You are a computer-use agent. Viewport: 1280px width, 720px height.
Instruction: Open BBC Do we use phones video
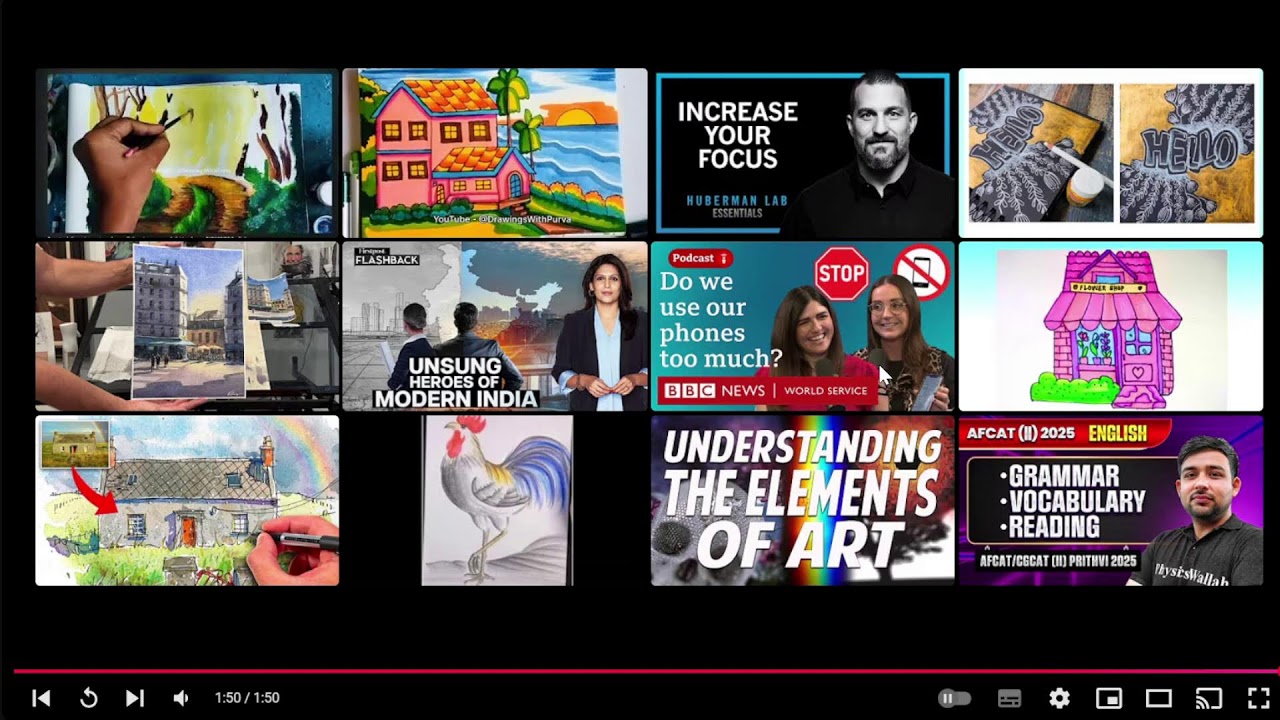pos(802,326)
